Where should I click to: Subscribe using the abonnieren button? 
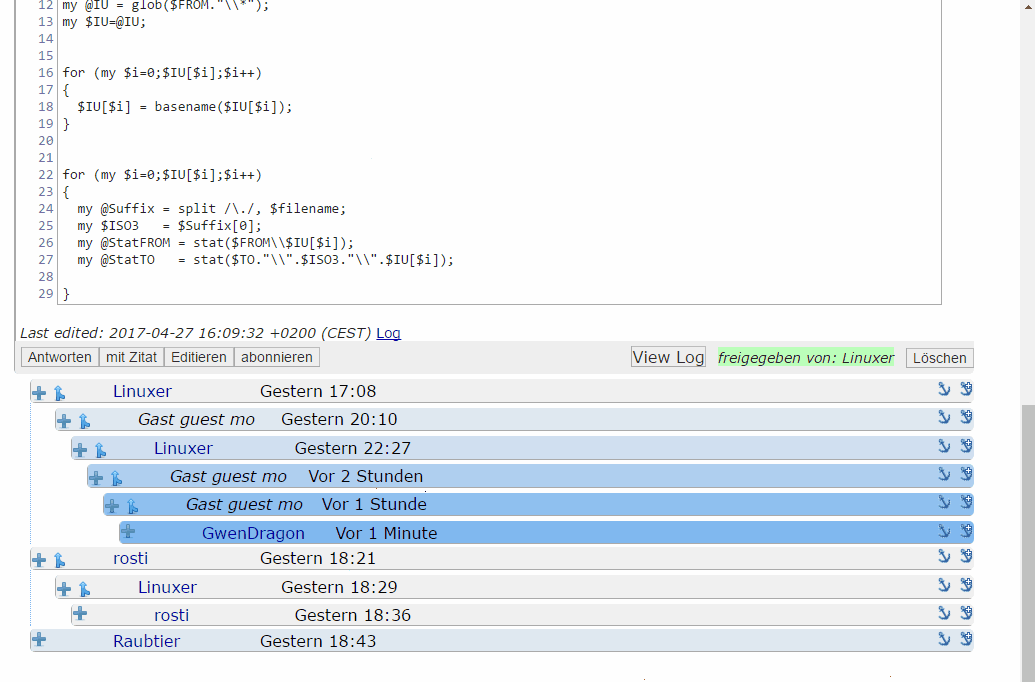tap(277, 357)
